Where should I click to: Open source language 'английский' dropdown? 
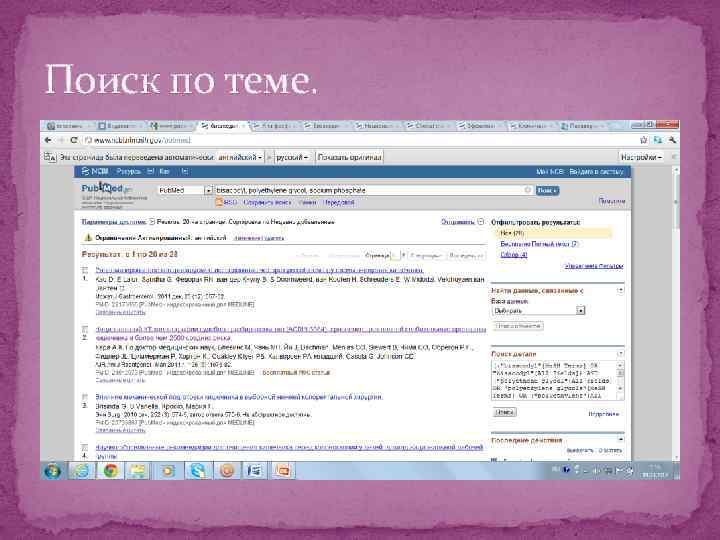point(240,158)
